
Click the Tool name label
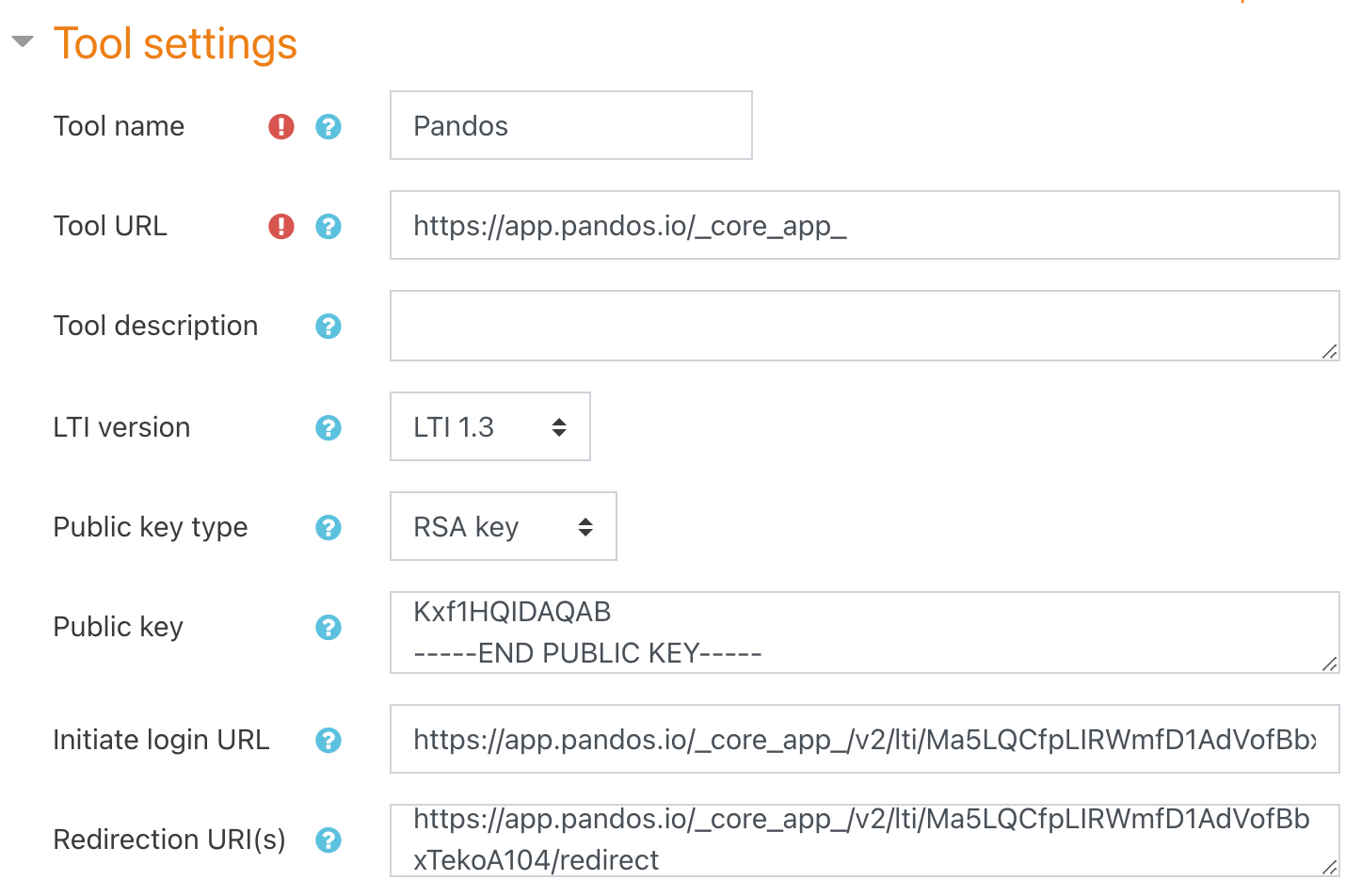(119, 126)
